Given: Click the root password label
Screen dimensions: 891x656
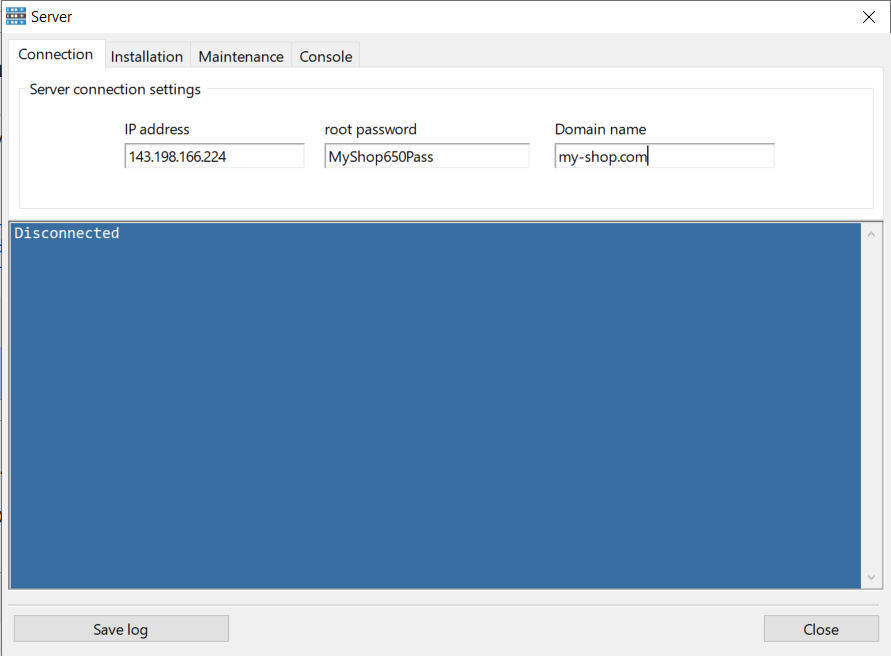Looking at the screenshot, I should click(370, 130).
